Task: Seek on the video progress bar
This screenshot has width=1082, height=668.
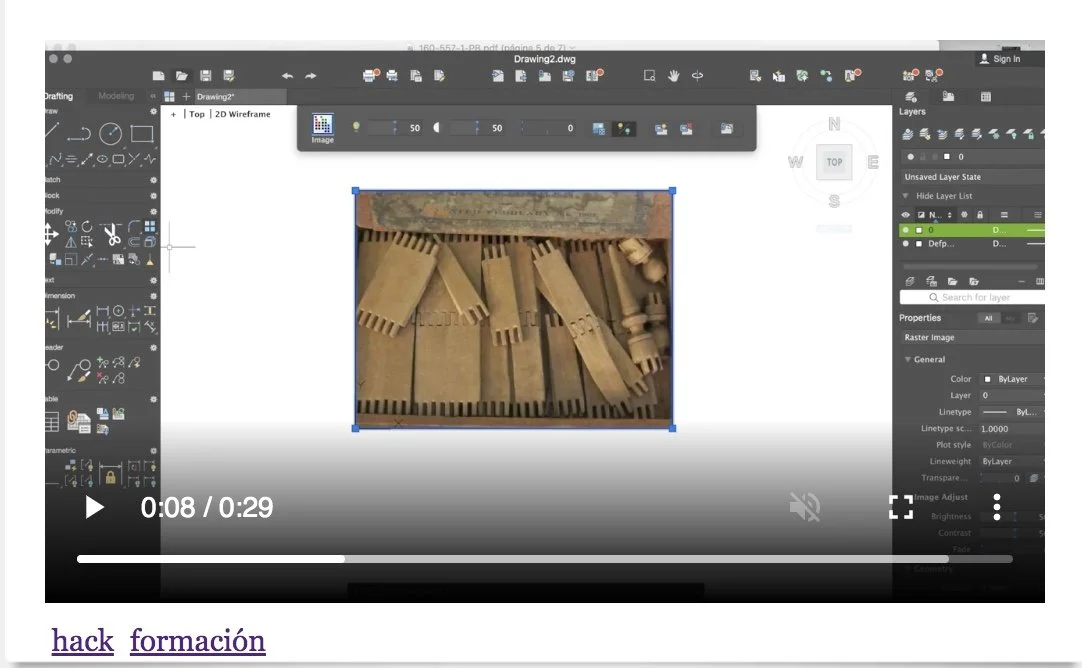Action: click(544, 559)
